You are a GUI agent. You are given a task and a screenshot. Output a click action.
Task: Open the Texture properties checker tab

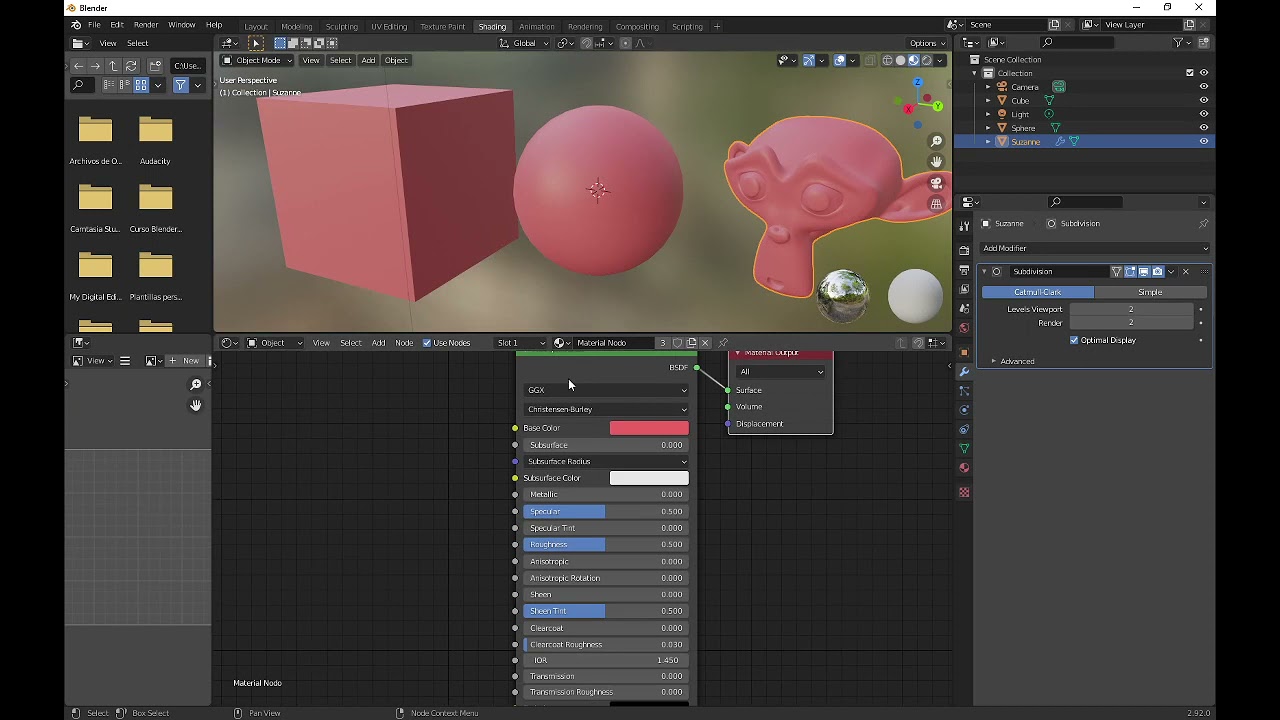(x=964, y=492)
